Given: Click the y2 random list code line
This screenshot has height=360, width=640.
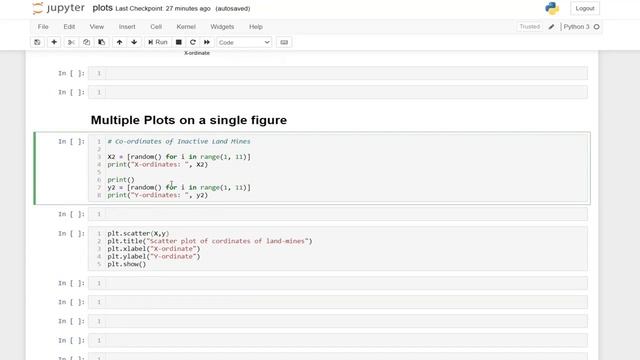Looking at the screenshot, I should [179, 187].
